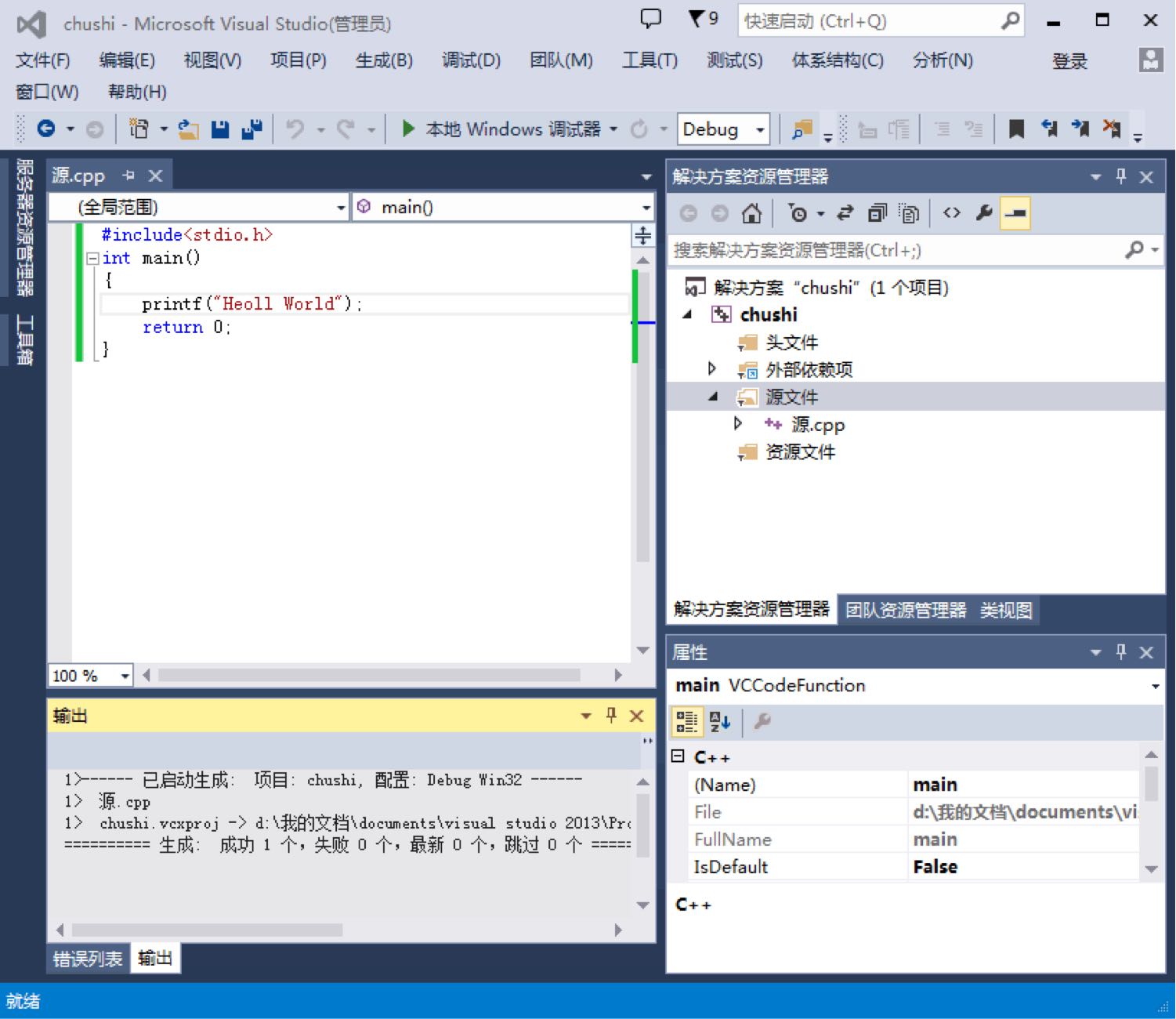The width and height of the screenshot is (1176, 1019).
Task: Switch to the 团队资源管理器 tab
Action: (906, 611)
